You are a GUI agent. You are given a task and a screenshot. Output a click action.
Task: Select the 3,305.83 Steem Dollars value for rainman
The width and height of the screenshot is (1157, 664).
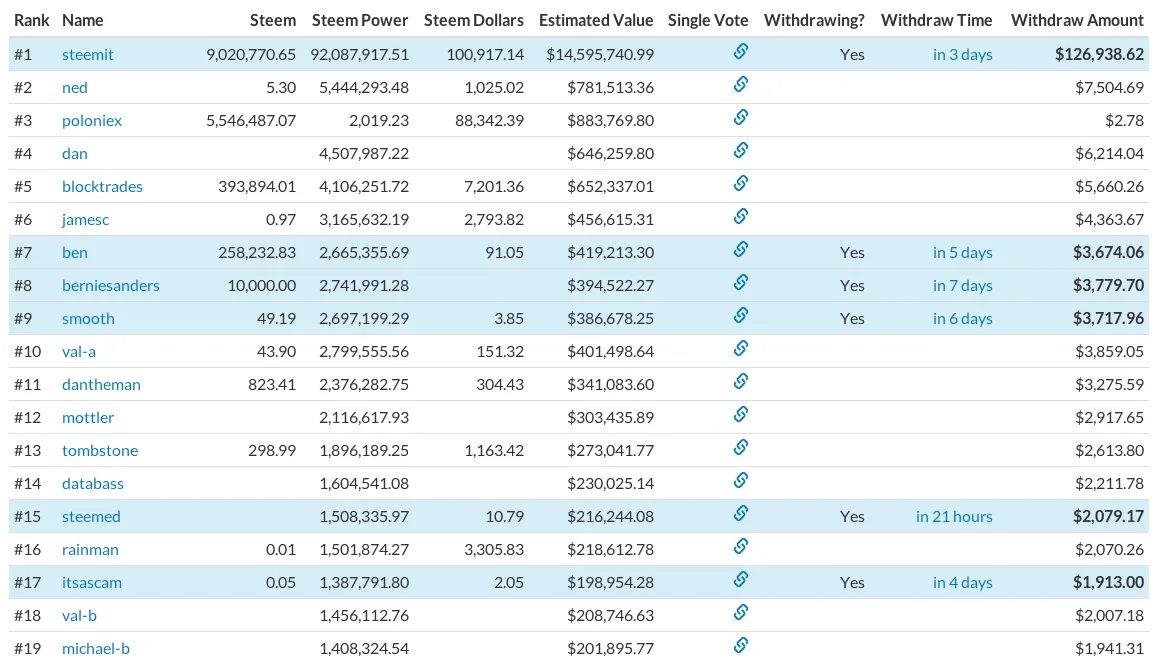click(494, 550)
